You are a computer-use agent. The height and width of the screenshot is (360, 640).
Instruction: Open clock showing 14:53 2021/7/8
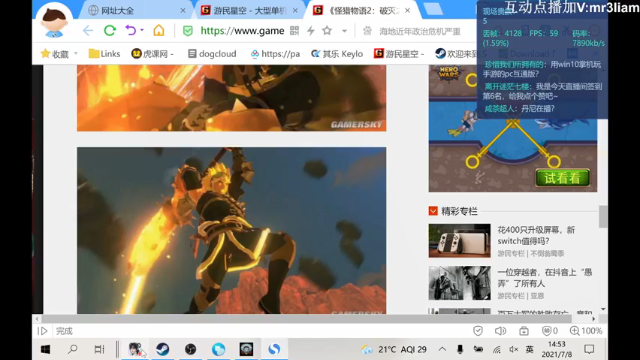click(x=557, y=349)
